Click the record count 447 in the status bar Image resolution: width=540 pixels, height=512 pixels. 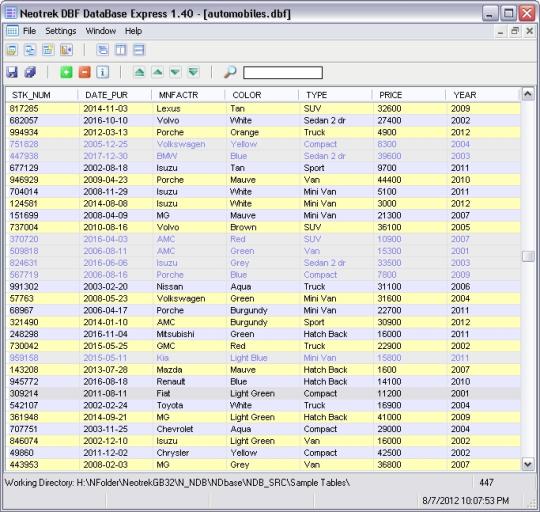pos(486,483)
